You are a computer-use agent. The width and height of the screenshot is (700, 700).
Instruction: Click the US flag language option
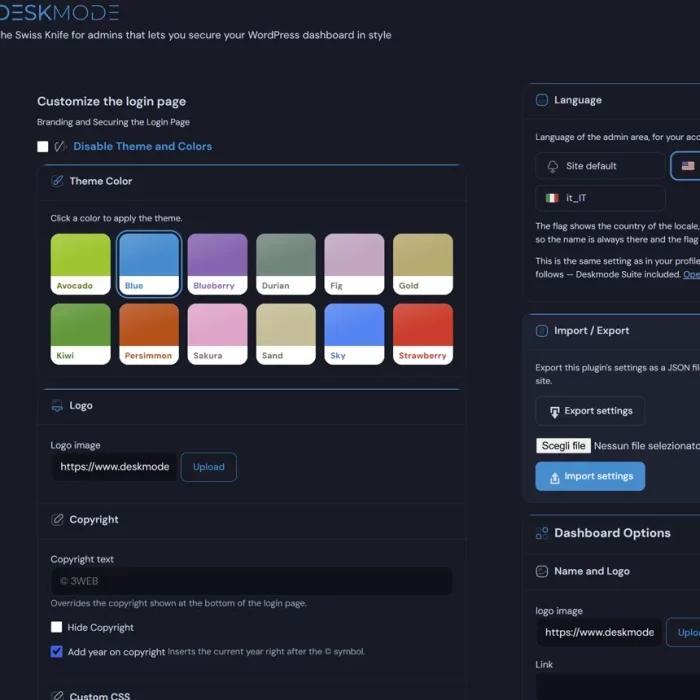coord(688,166)
